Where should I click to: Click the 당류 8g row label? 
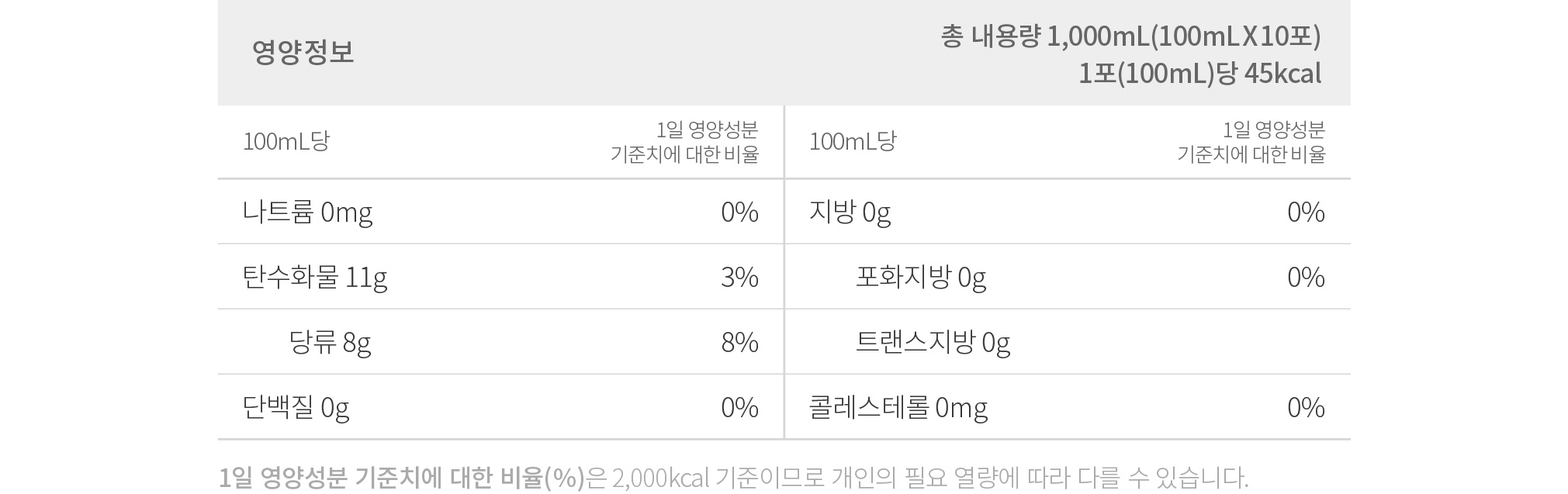click(x=330, y=342)
